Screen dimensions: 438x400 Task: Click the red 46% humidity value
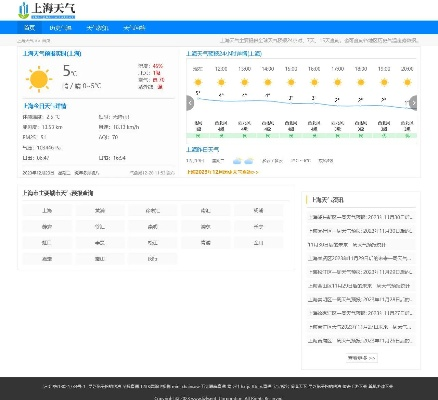[158, 66]
